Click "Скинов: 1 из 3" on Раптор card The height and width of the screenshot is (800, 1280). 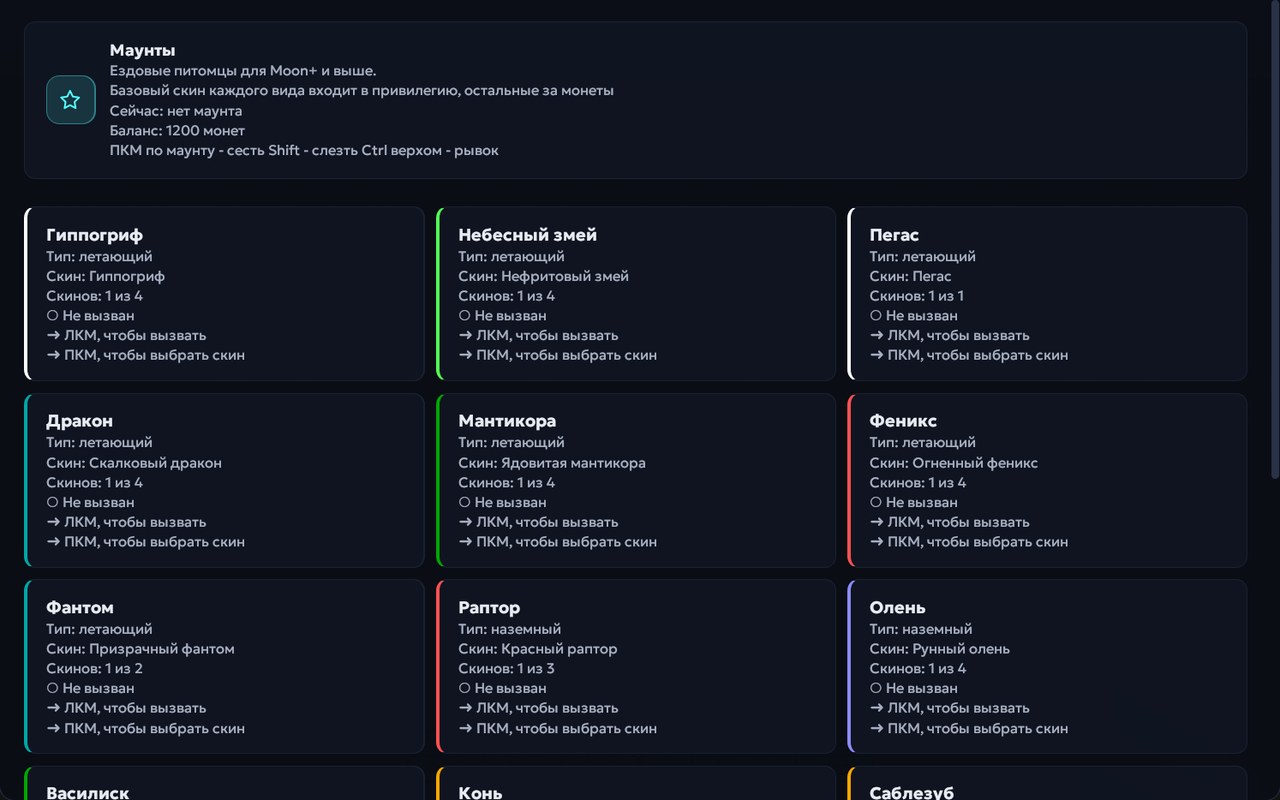tap(506, 669)
